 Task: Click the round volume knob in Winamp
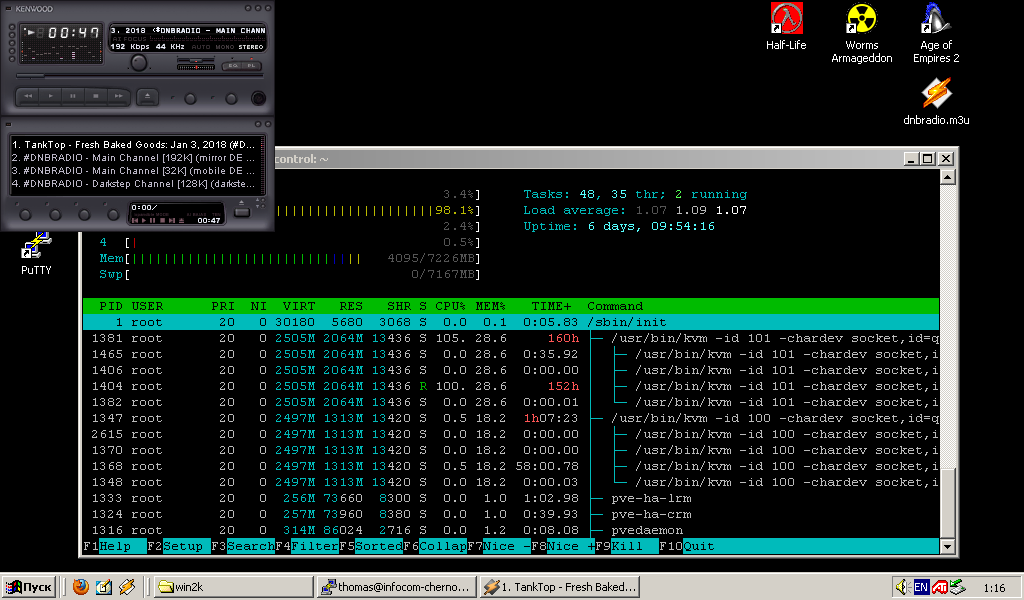(x=138, y=63)
